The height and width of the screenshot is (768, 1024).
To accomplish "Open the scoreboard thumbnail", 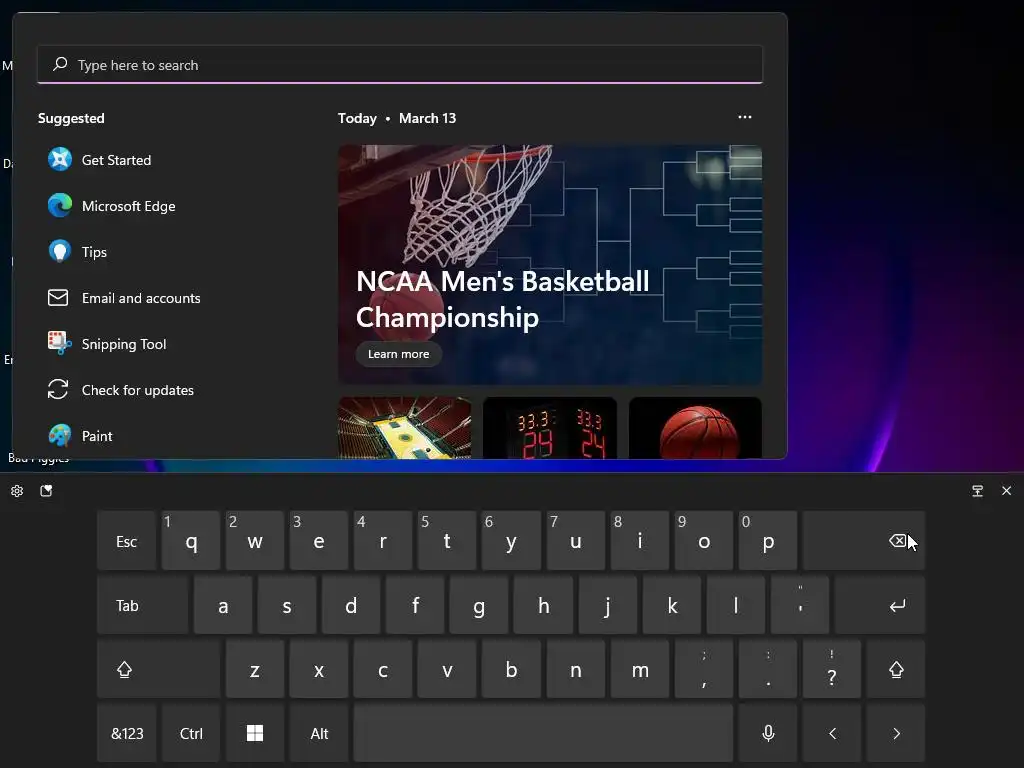I will 550,428.
